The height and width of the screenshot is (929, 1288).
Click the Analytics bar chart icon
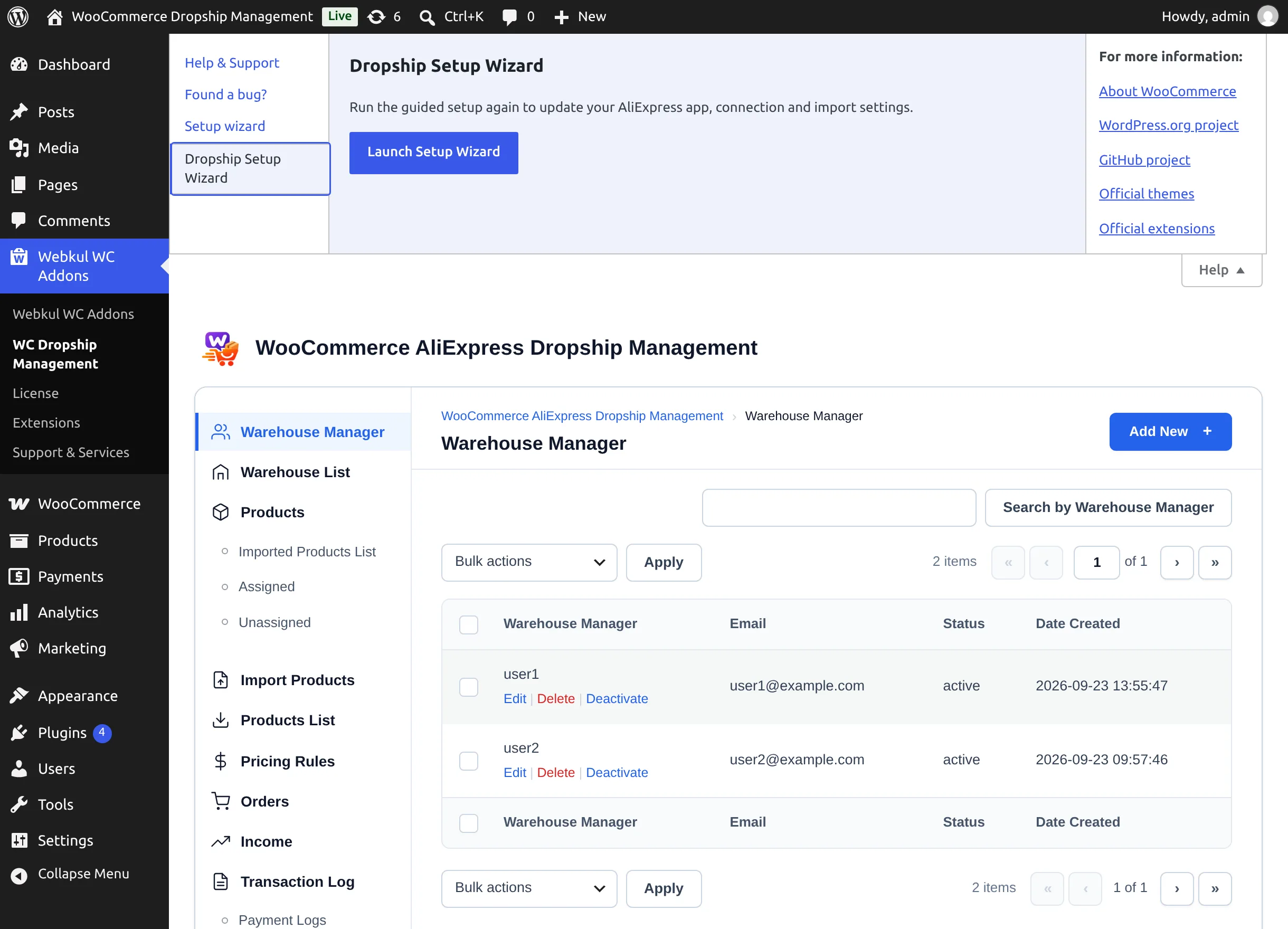(x=19, y=612)
